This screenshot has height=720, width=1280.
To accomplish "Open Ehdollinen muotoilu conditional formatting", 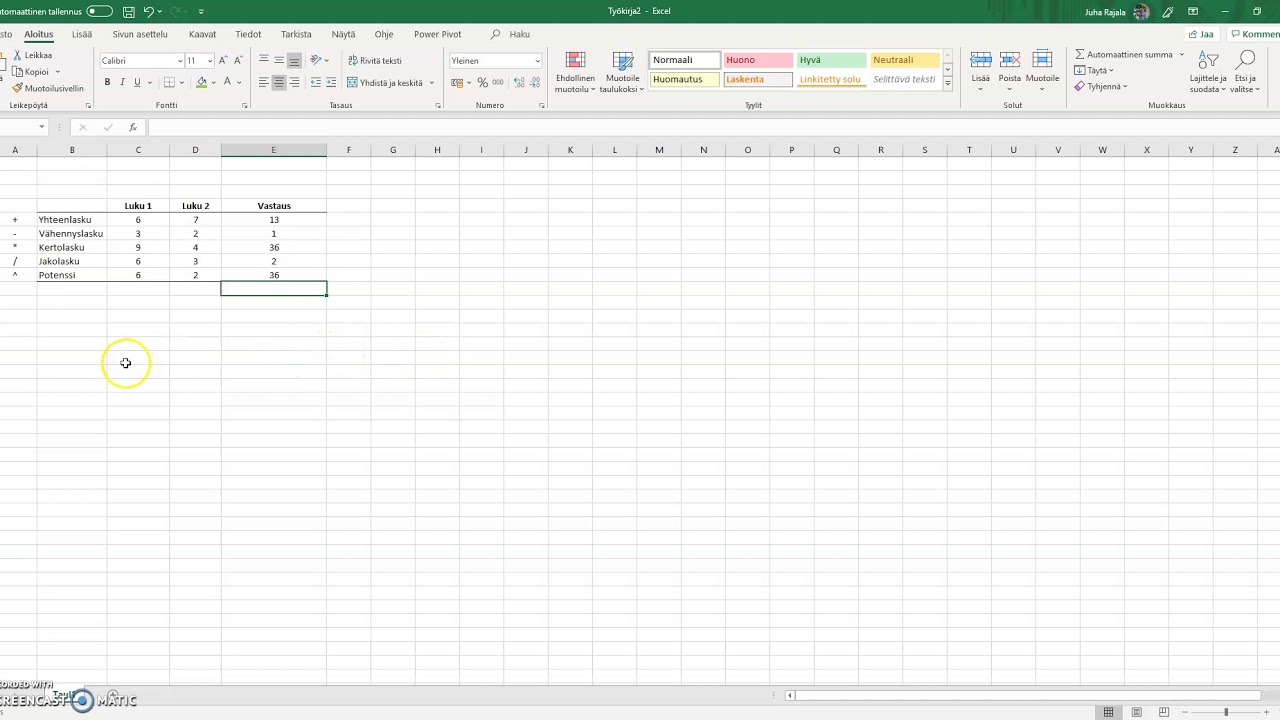I will 575,72.
